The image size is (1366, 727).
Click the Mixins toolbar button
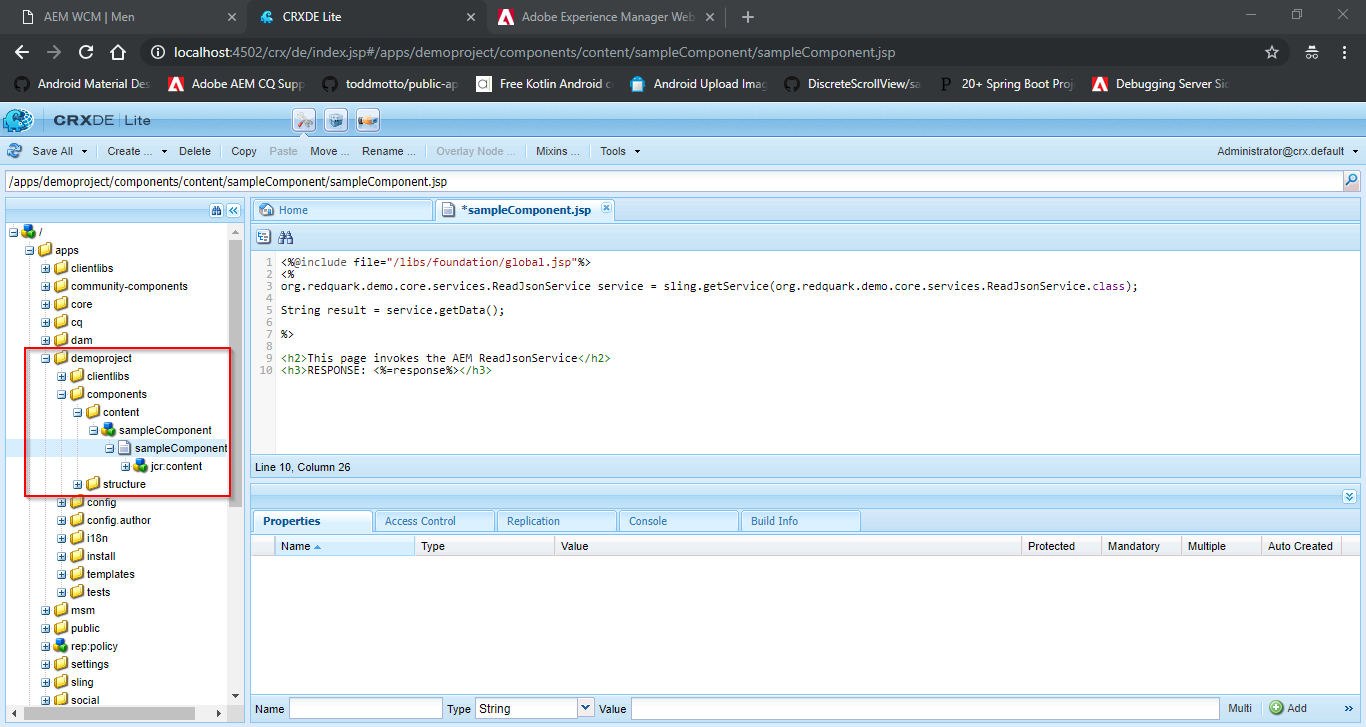pos(558,151)
